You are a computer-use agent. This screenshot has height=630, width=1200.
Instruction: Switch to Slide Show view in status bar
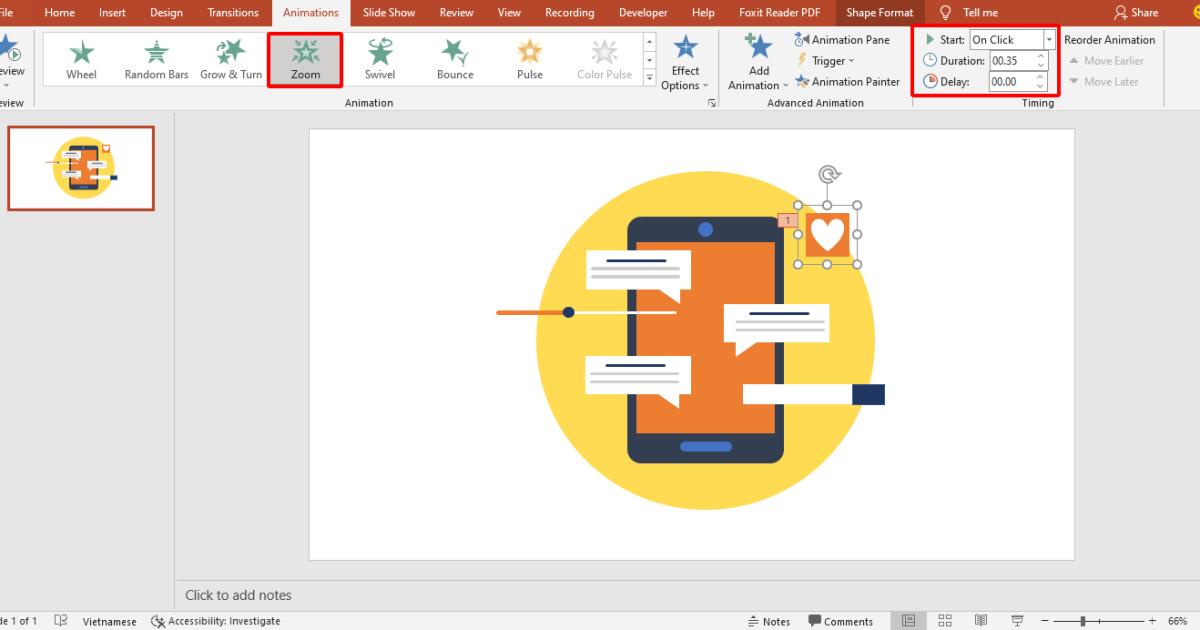coord(1016,621)
